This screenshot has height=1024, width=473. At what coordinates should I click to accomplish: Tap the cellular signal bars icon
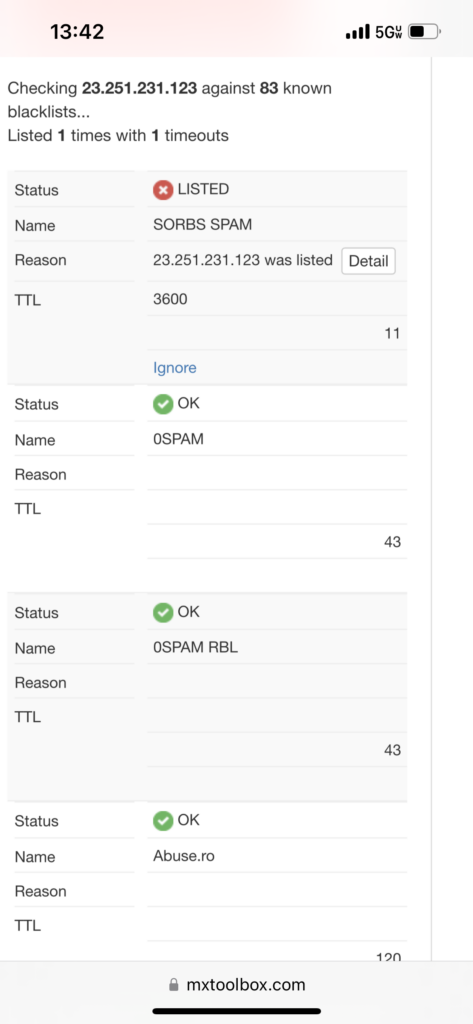coord(357,31)
